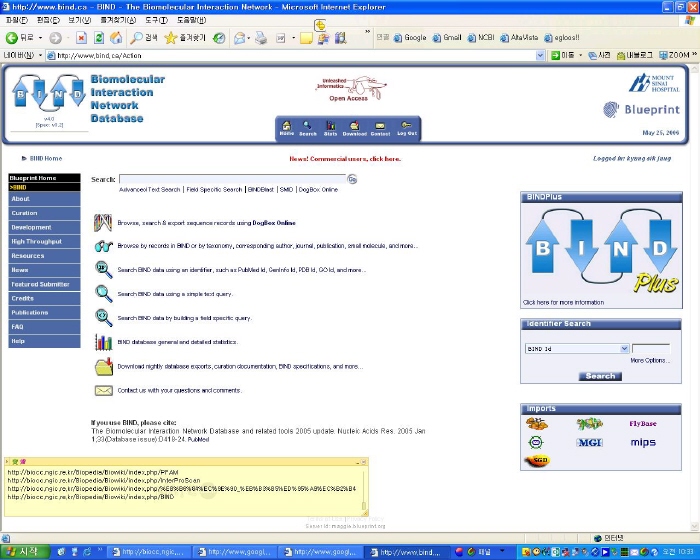The width and height of the screenshot is (700, 560).
Task: Click the Download icon in BIND navigation bar
Action: 355,128
